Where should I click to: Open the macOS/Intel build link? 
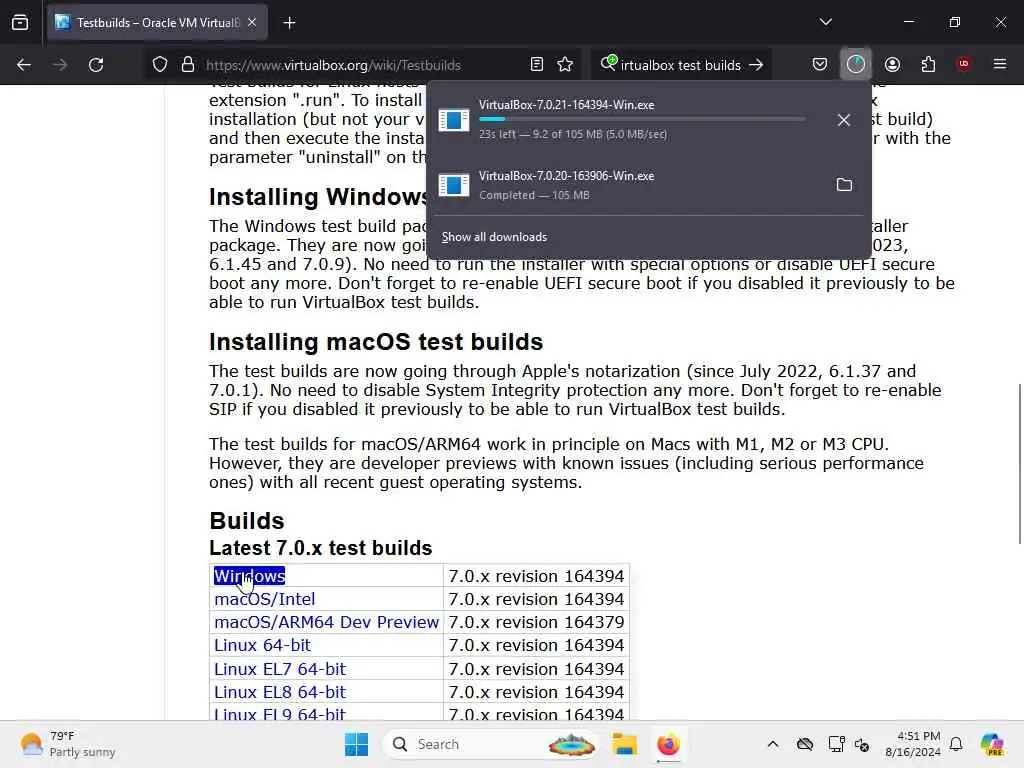[264, 599]
